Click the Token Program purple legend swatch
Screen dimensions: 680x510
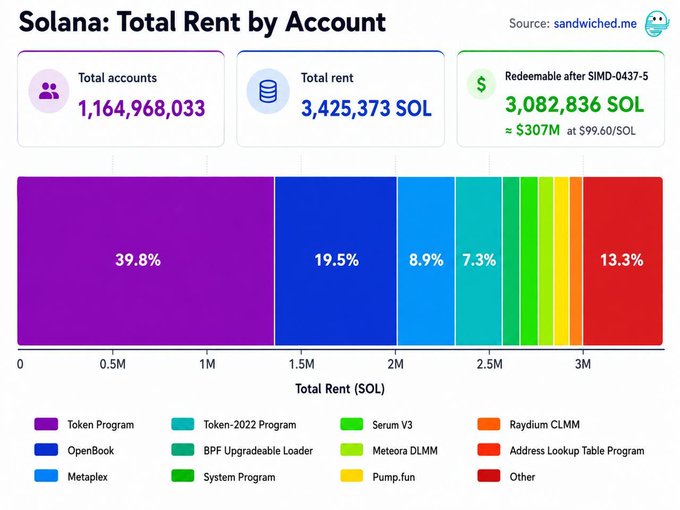(x=46, y=424)
